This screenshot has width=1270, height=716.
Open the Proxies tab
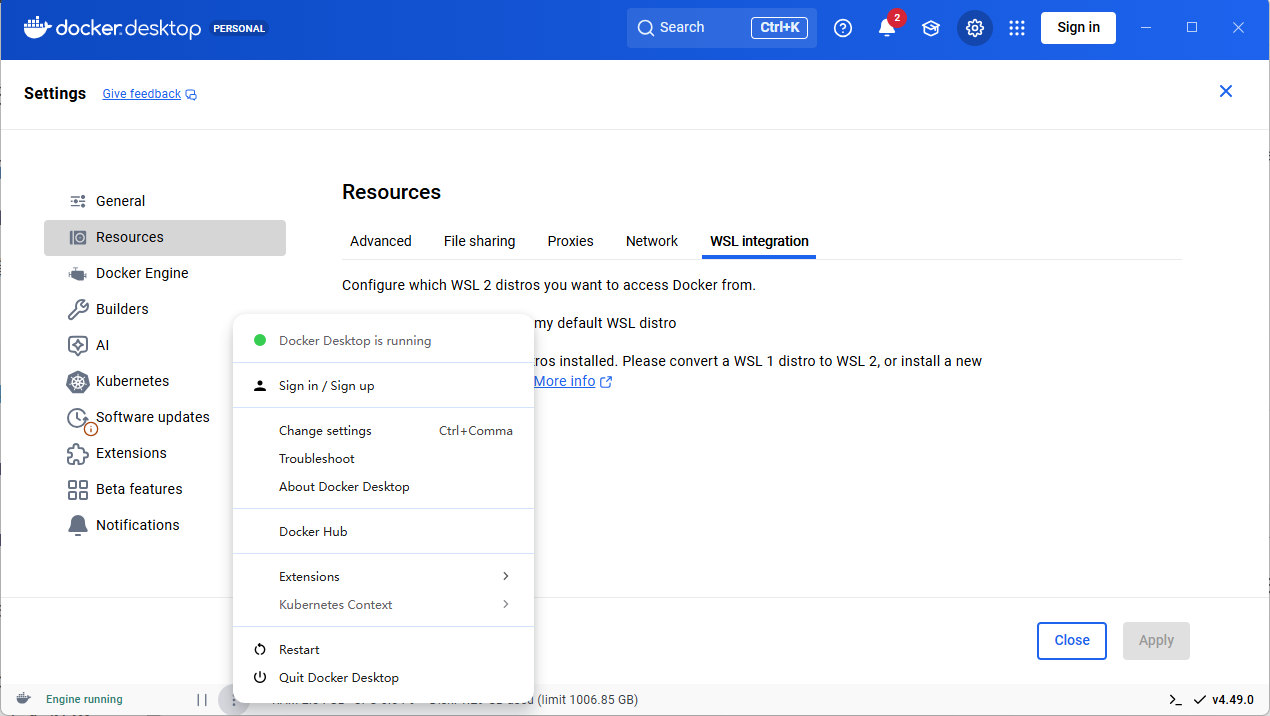pos(571,241)
